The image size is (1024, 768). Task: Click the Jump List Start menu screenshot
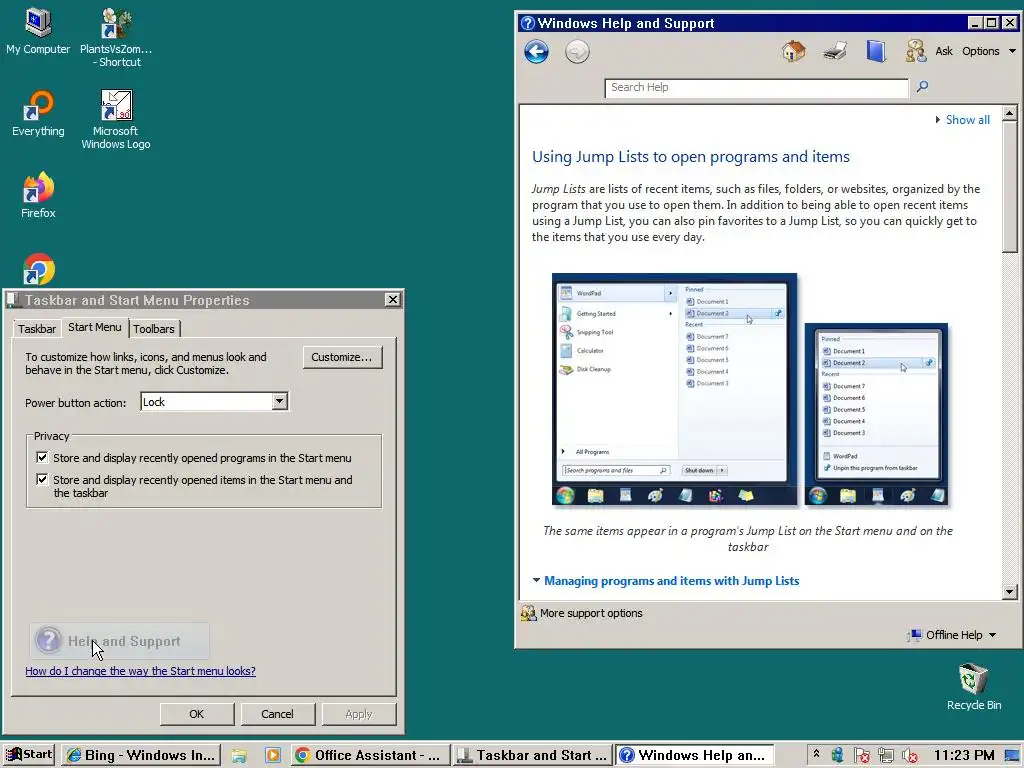674,389
